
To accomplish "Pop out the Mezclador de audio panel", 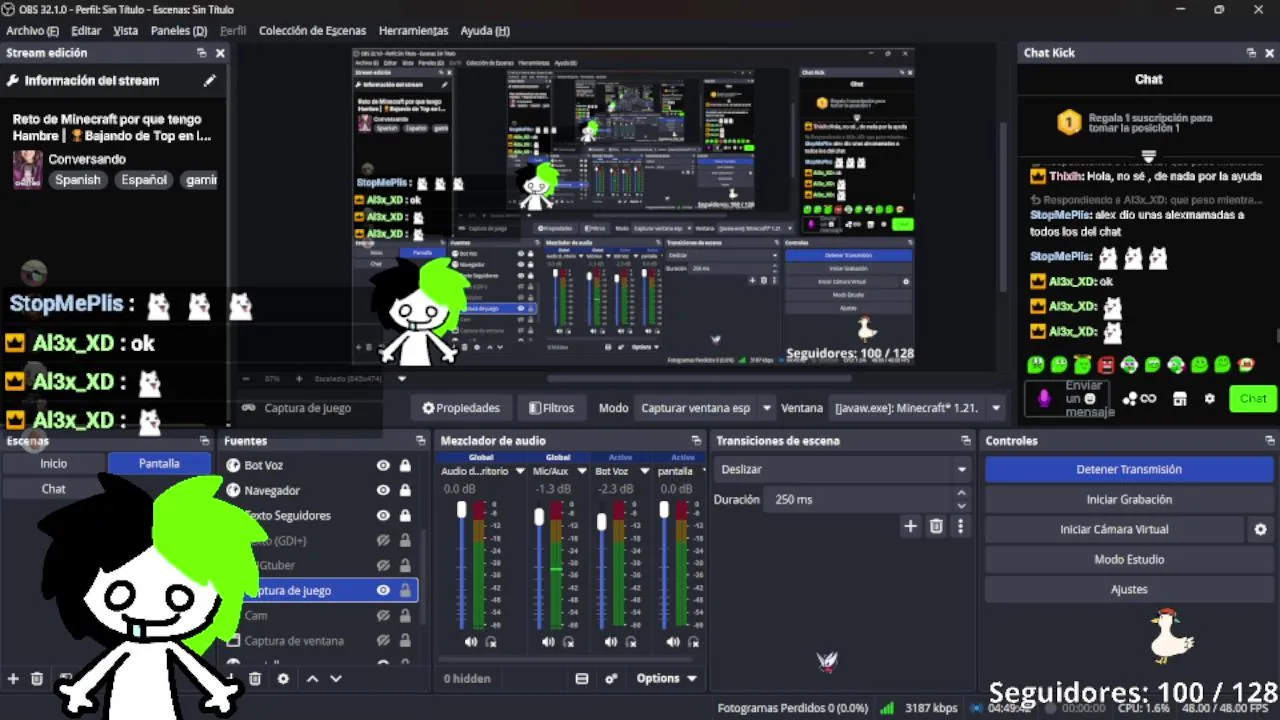I will (x=696, y=440).
